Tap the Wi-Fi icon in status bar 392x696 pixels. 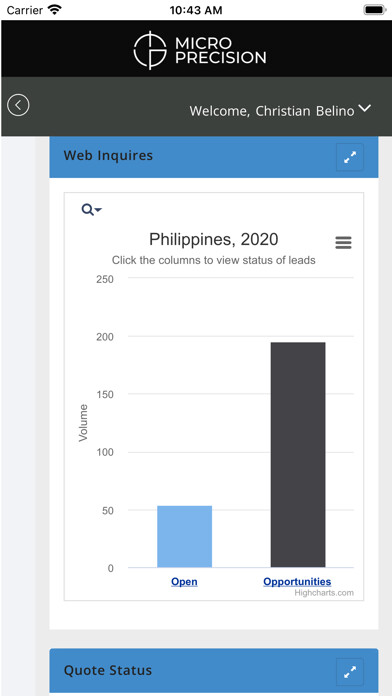click(55, 10)
